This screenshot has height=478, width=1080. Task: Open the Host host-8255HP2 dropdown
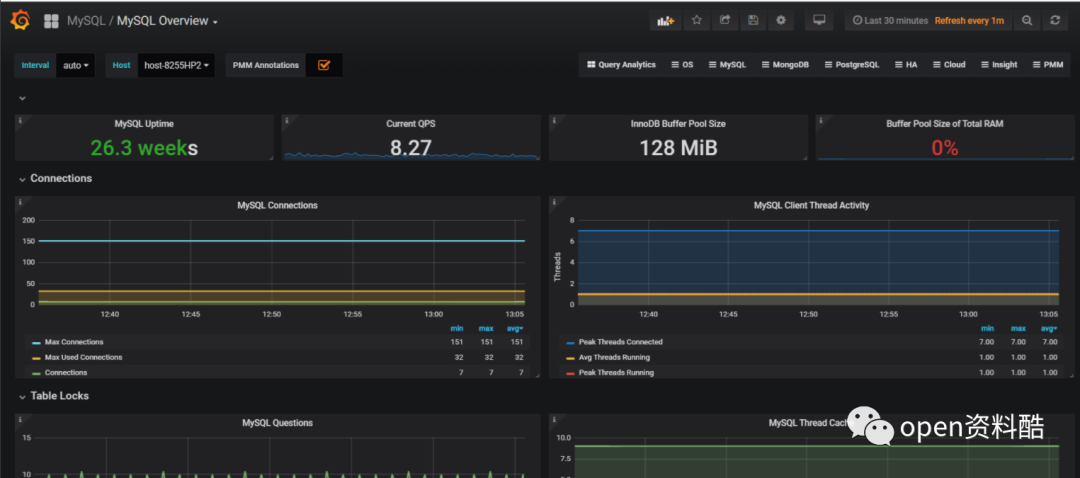tap(175, 65)
